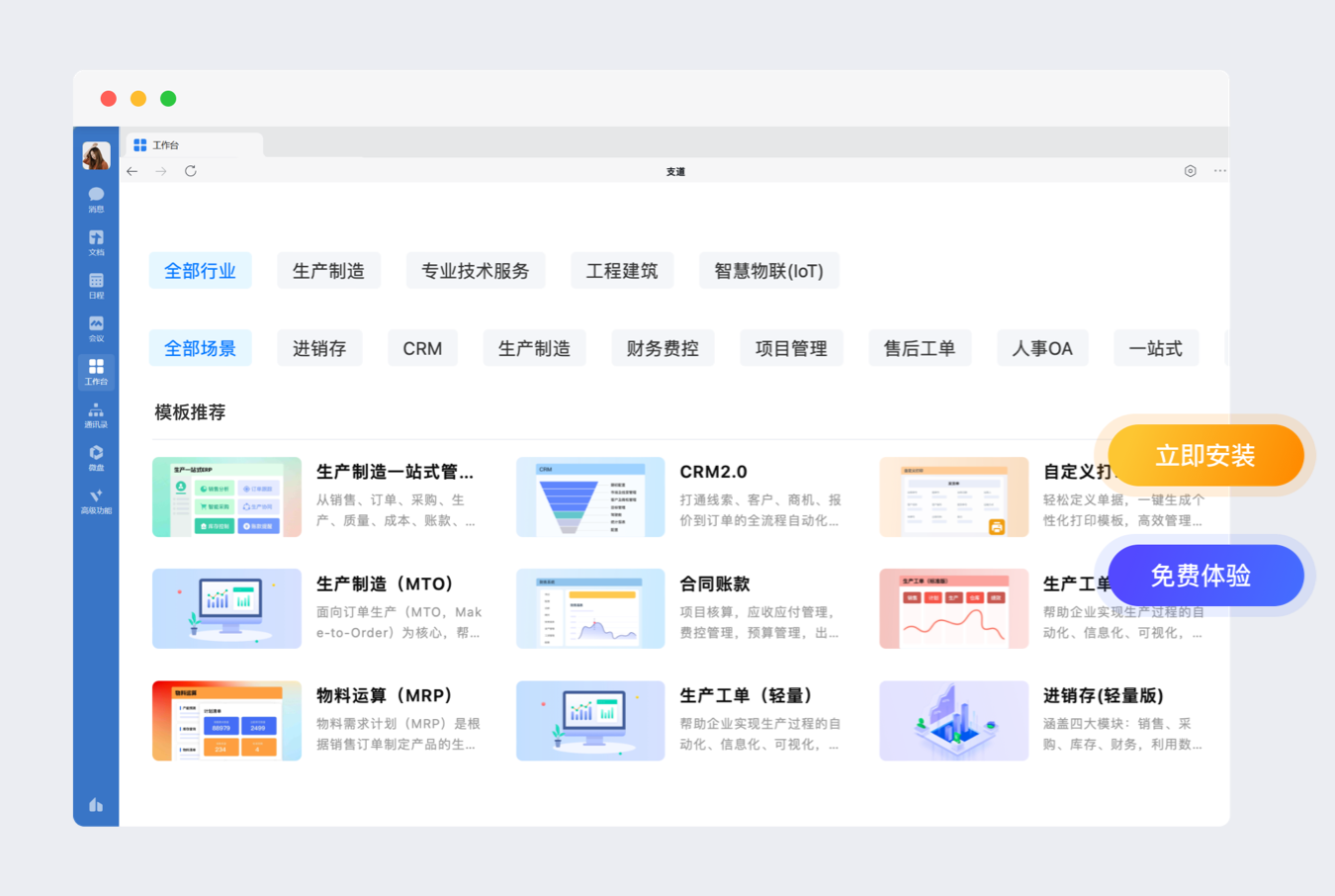Screen dimensions: 1335x896
Task: Open the 文档 documents icon in sidebar
Action: pyautogui.click(x=96, y=242)
